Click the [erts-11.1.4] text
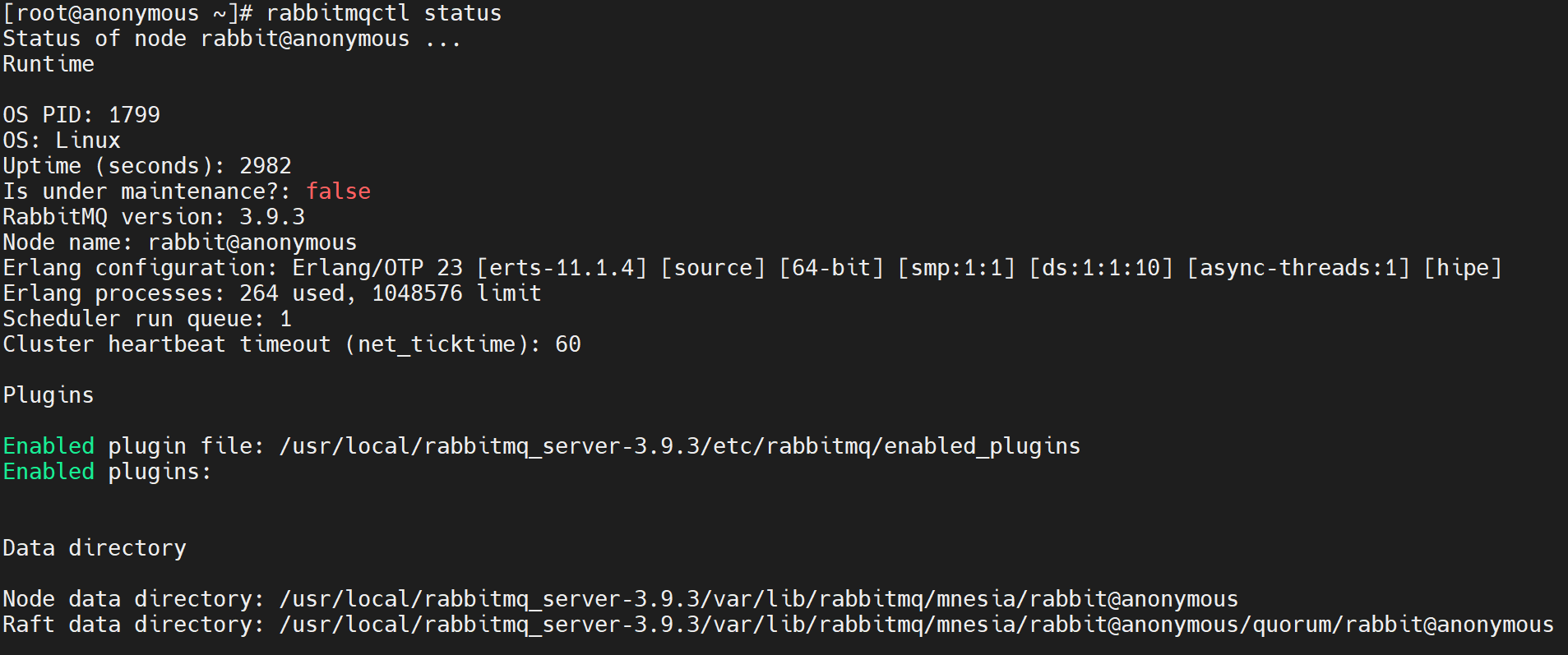This screenshot has width=1568, height=655. (x=562, y=268)
